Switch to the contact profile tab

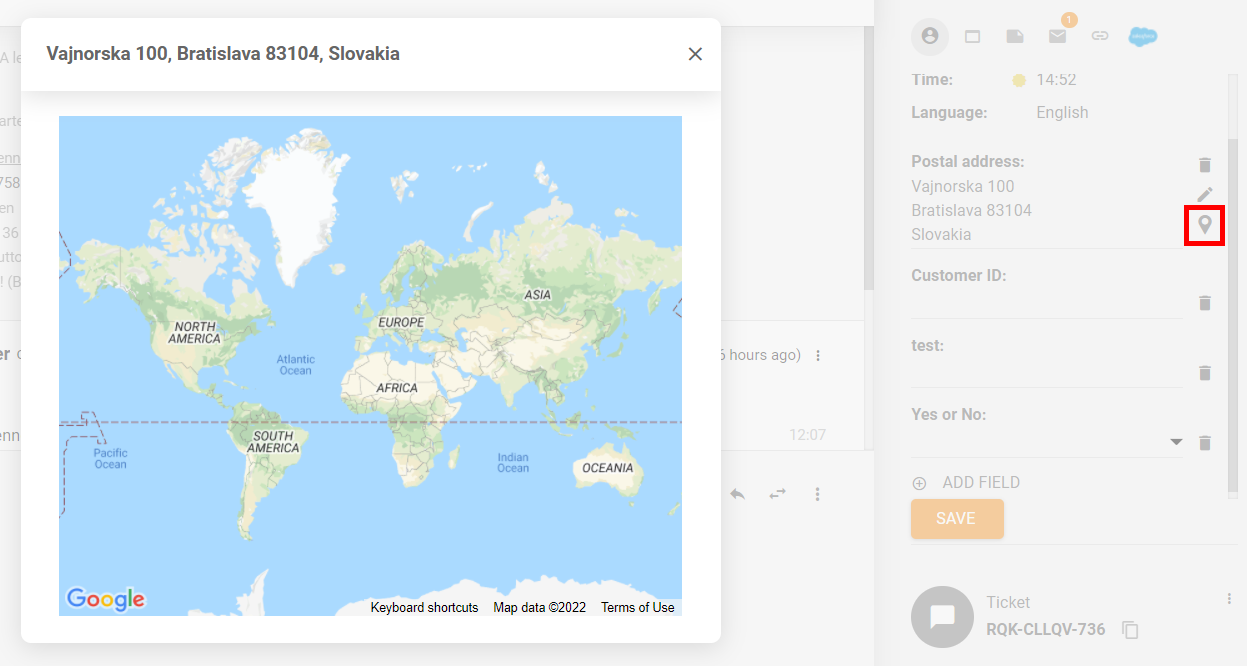(x=930, y=36)
